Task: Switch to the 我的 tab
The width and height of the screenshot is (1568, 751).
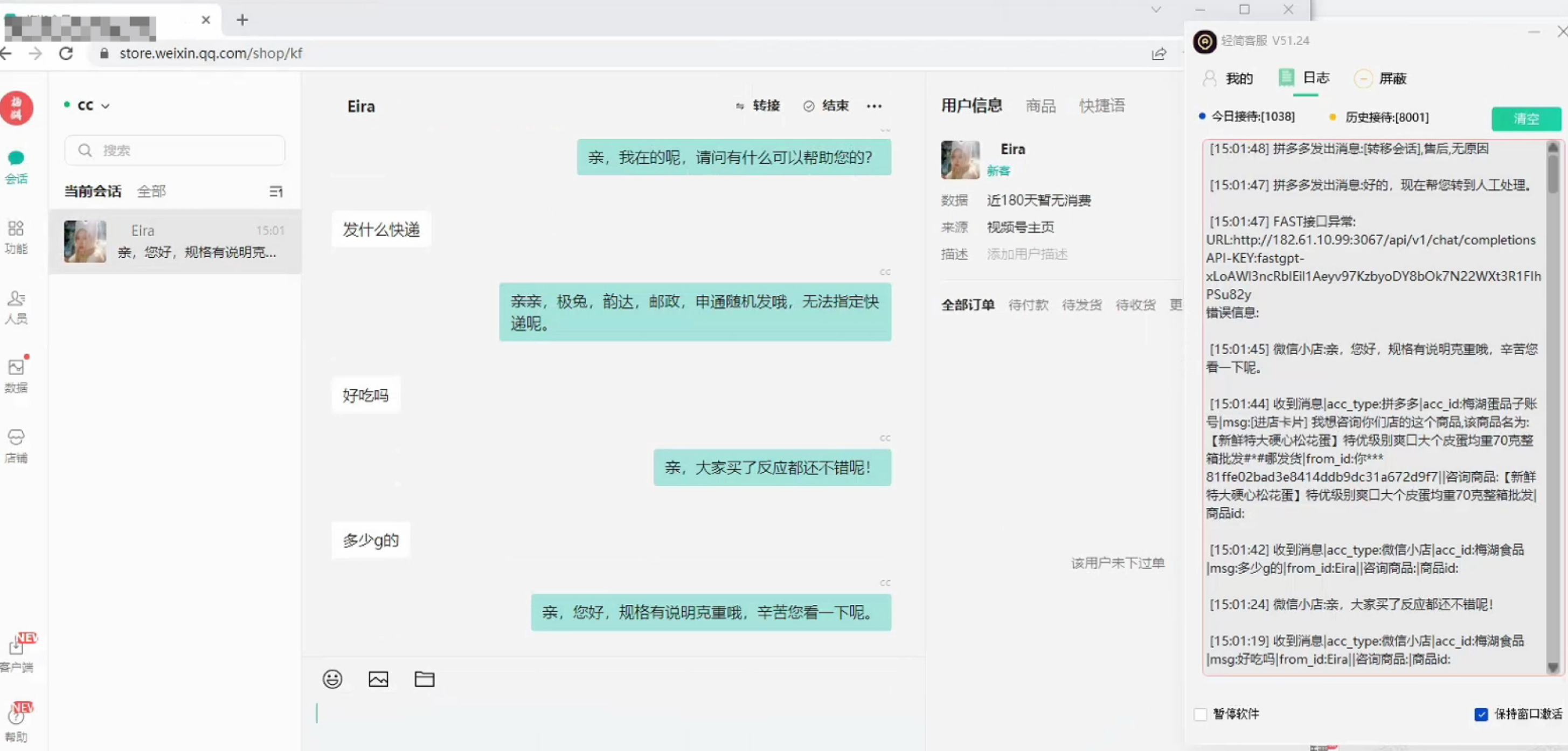Action: pyautogui.click(x=1228, y=79)
